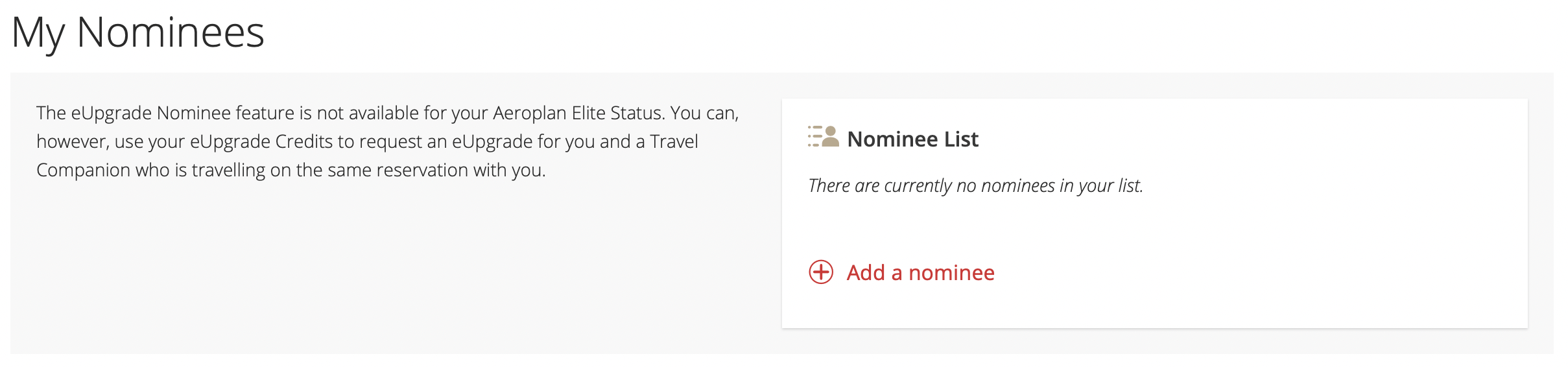This screenshot has height=367, width=1568.
Task: Click the eUpgrade Credits phrase
Action: [261, 141]
